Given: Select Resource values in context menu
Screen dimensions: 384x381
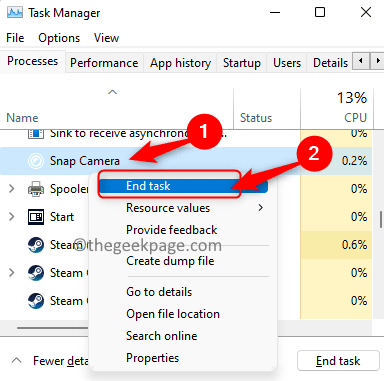Looking at the screenshot, I should tap(168, 208).
